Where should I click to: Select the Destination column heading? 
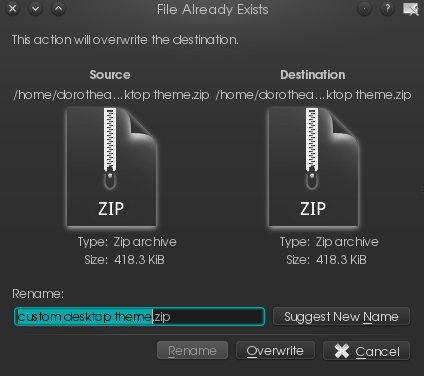click(x=313, y=75)
